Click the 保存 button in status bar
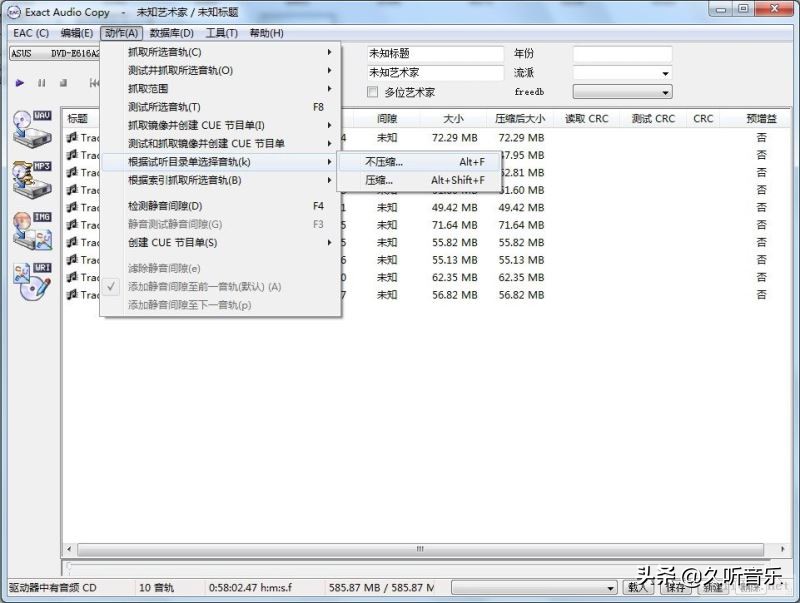 [x=676, y=588]
